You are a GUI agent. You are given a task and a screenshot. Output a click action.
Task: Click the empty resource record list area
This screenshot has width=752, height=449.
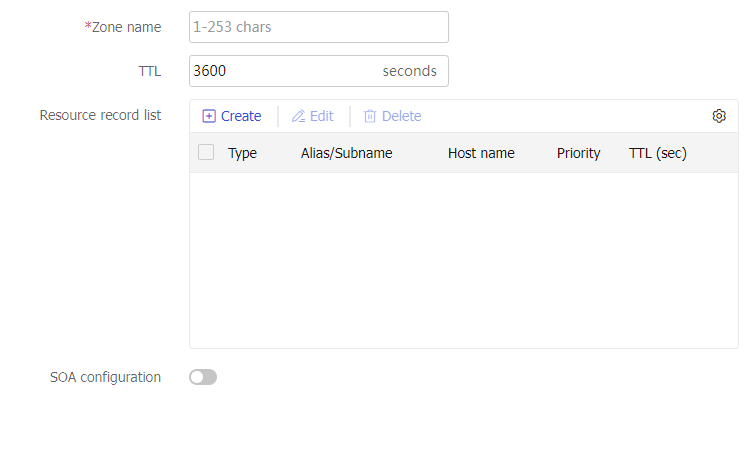point(464,260)
